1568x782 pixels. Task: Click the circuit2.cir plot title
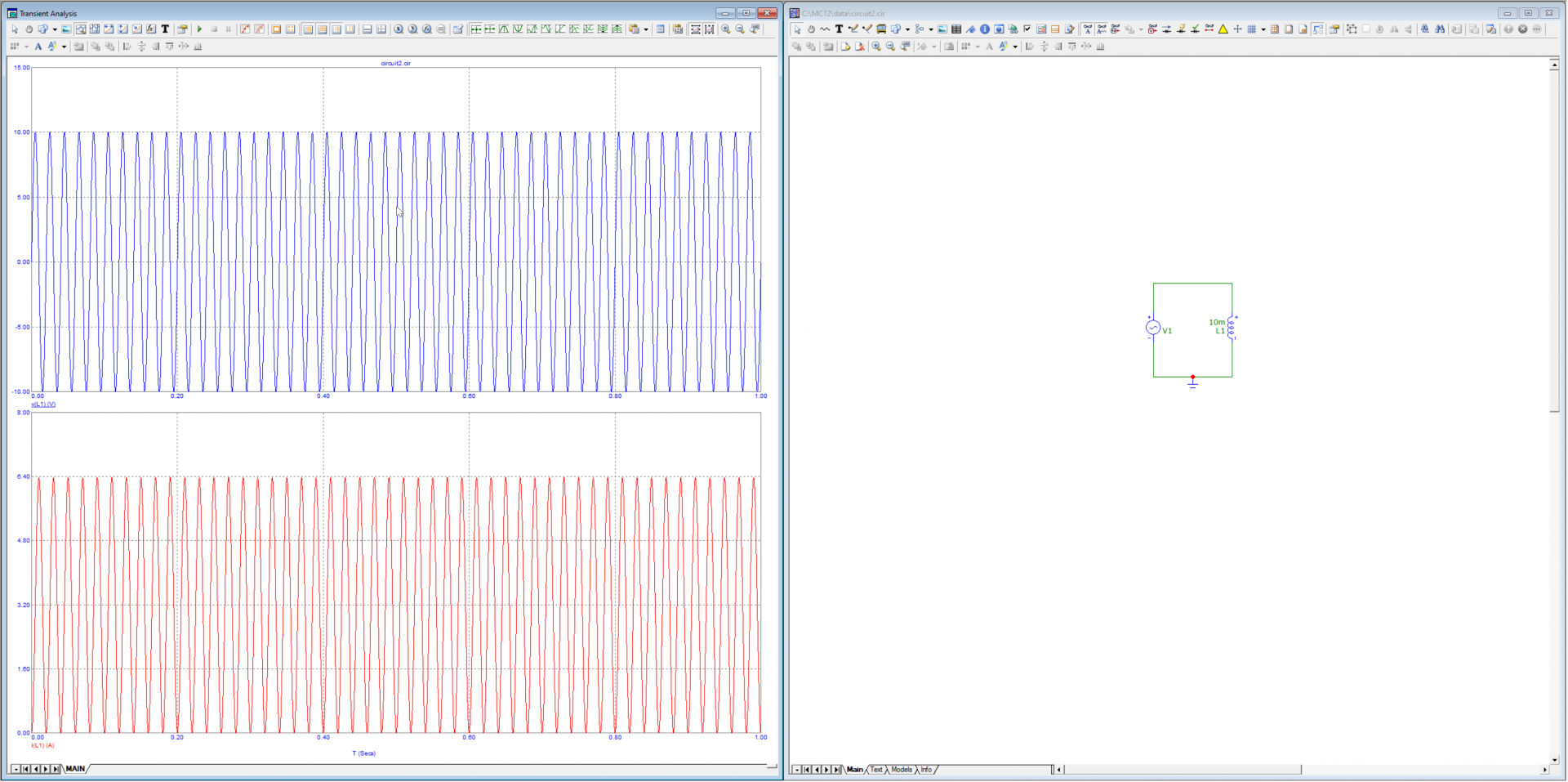[x=395, y=63]
